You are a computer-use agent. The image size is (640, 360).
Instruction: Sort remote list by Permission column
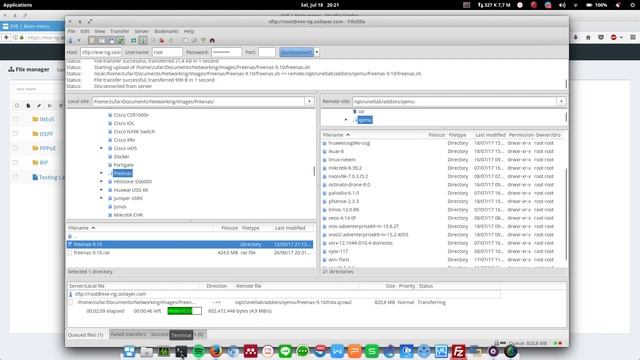pyautogui.click(x=521, y=135)
